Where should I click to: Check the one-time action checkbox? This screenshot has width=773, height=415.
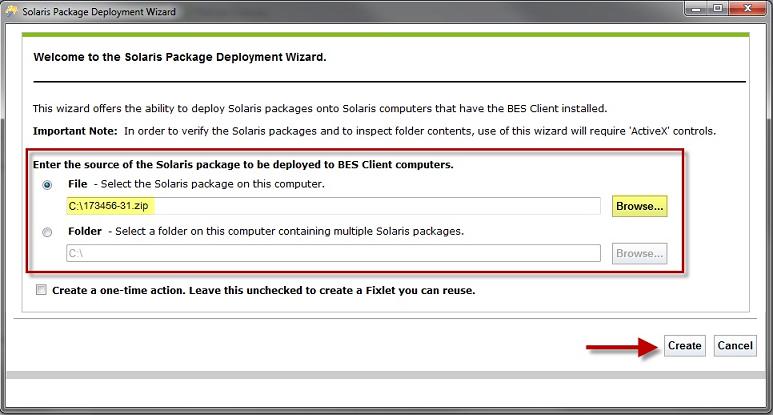coord(41,290)
